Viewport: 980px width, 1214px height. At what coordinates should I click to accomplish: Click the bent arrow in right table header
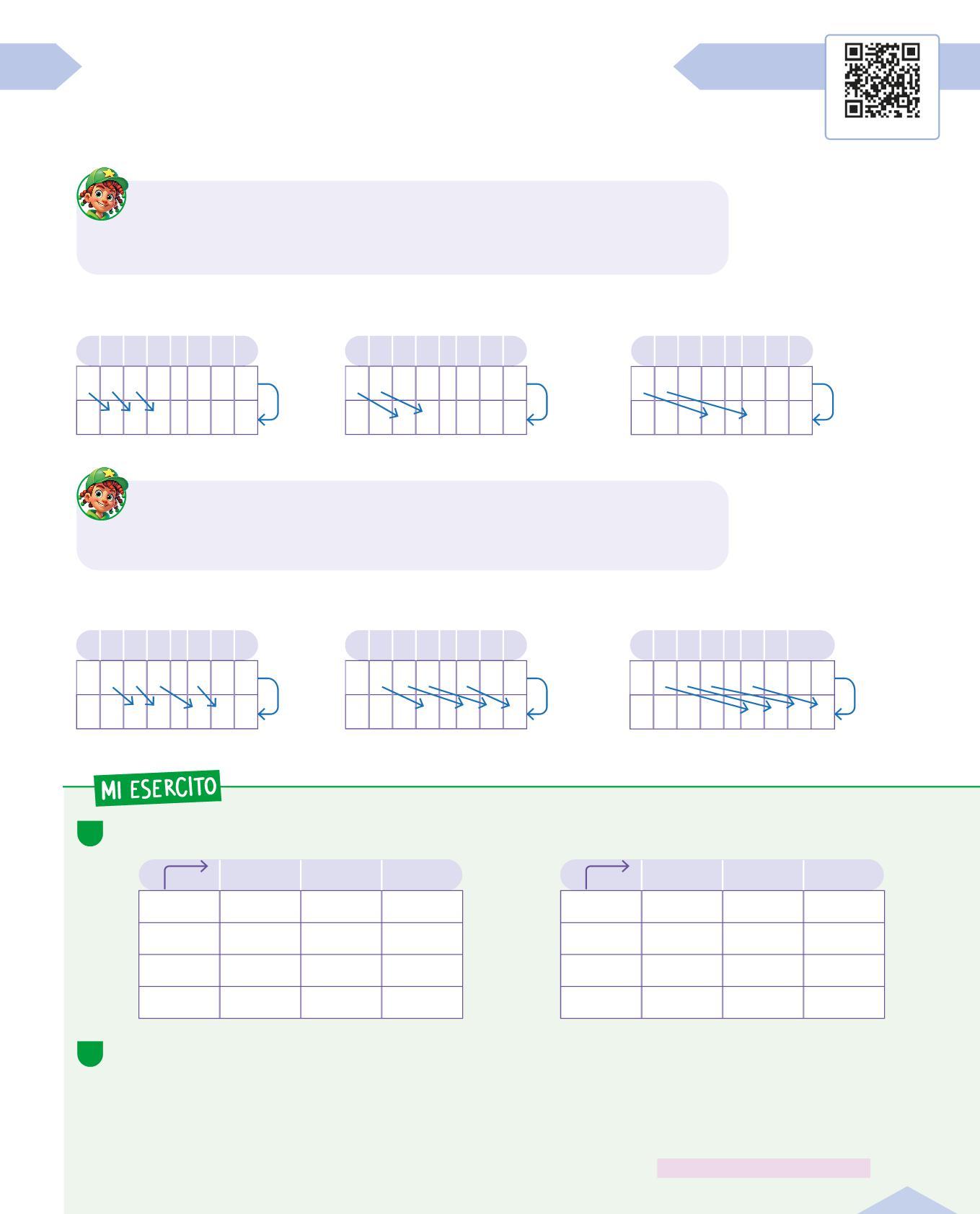click(606, 874)
